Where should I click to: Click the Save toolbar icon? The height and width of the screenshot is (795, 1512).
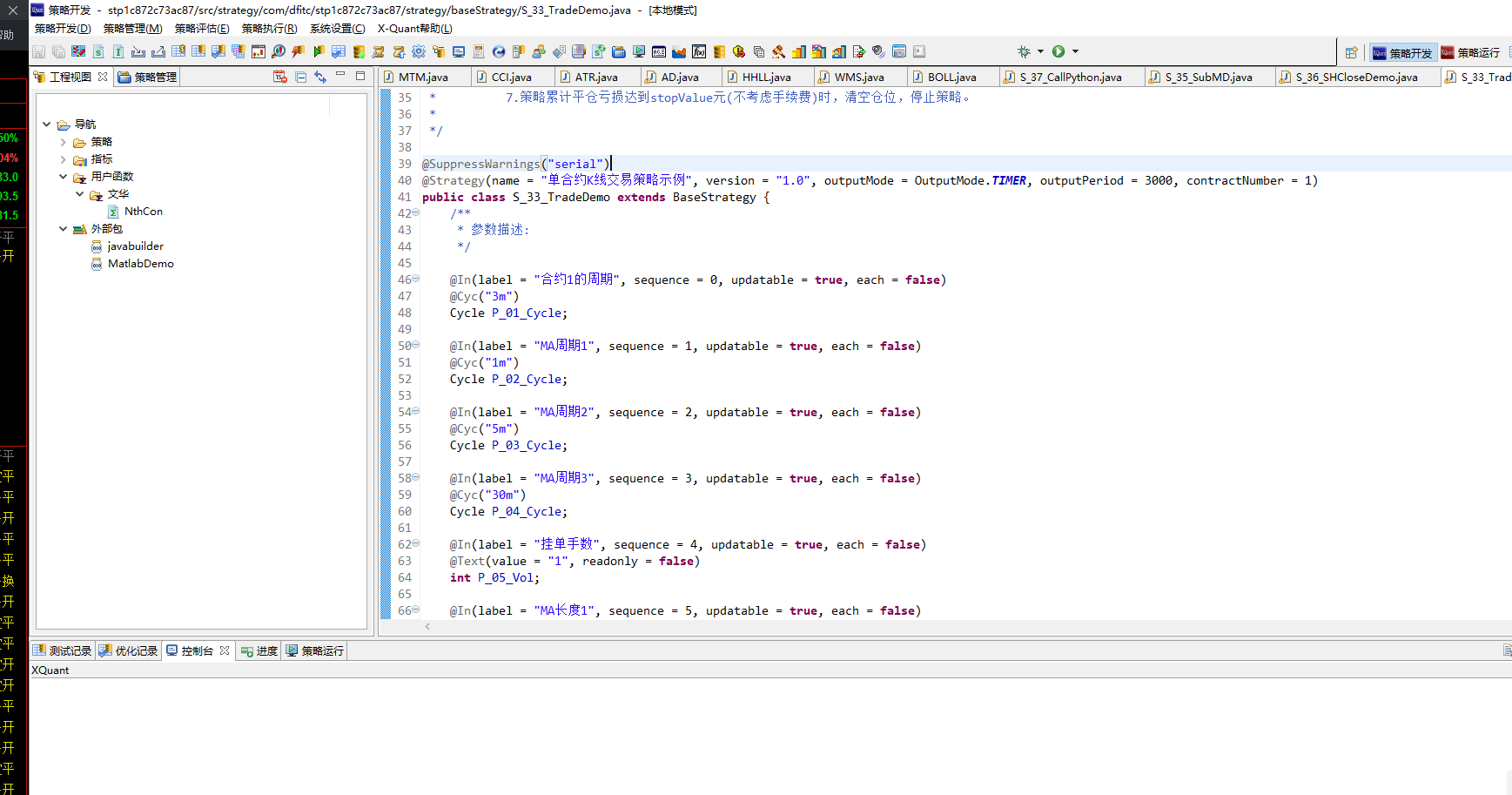point(38,52)
